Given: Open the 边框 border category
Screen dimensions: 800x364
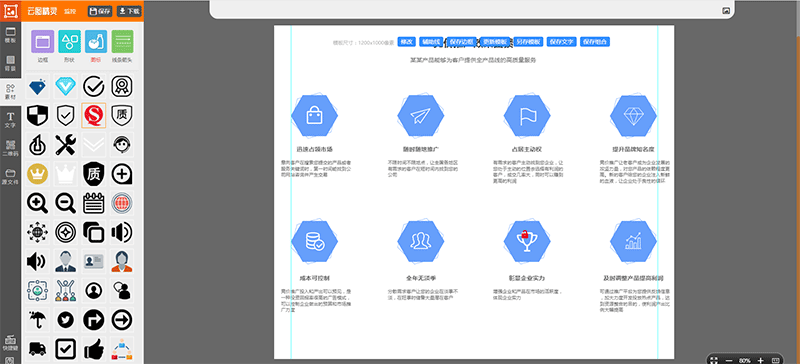Looking at the screenshot, I should (x=42, y=46).
